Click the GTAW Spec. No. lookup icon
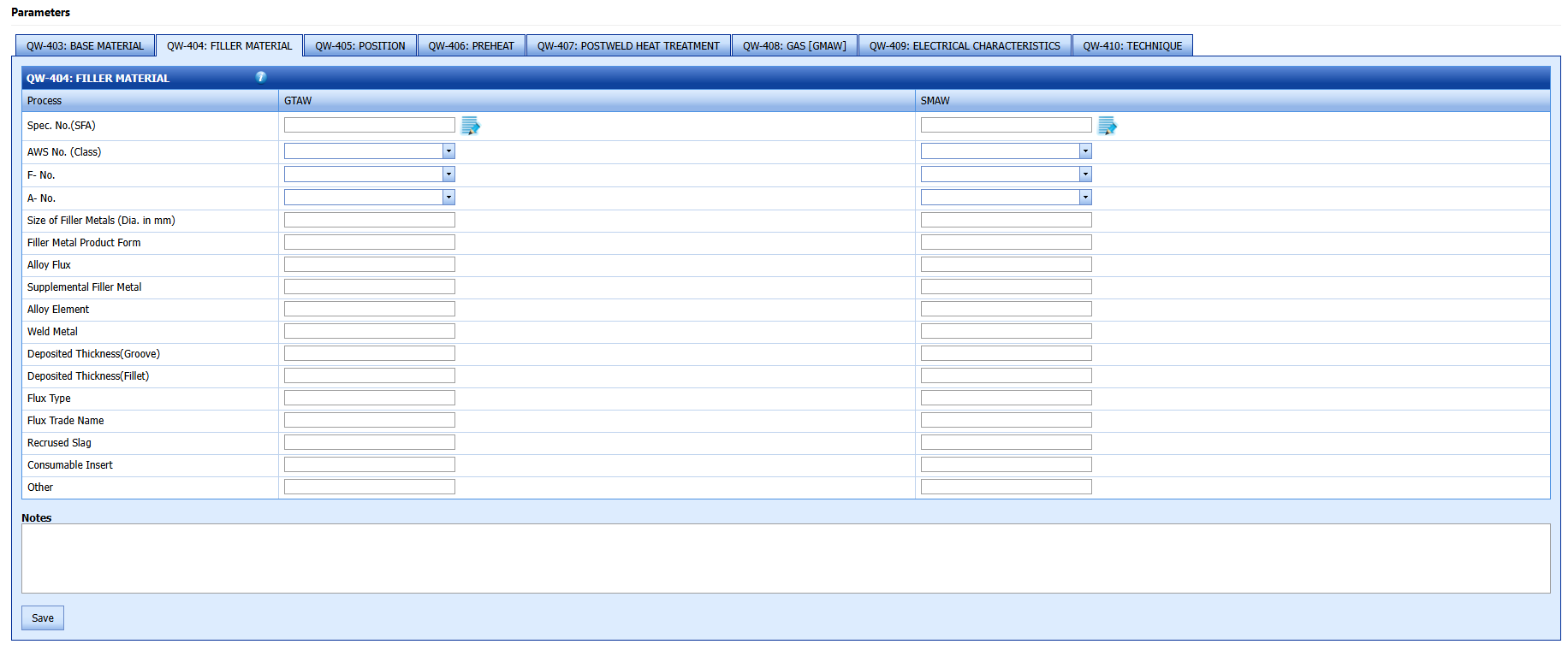This screenshot has height=650, width=1568. pos(471,126)
